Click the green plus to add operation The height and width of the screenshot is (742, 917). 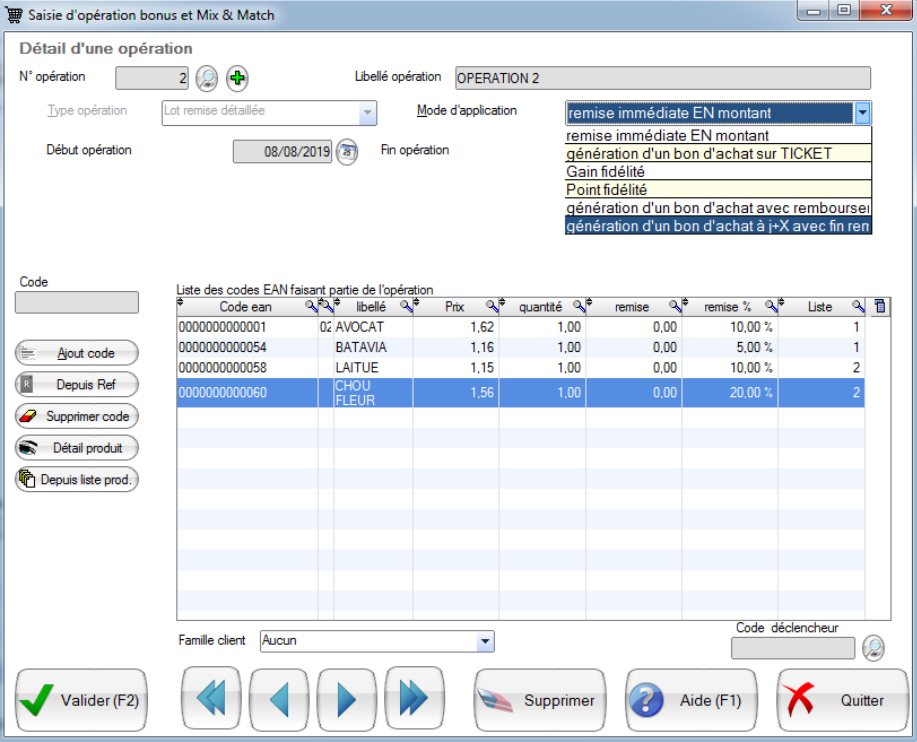click(237, 78)
